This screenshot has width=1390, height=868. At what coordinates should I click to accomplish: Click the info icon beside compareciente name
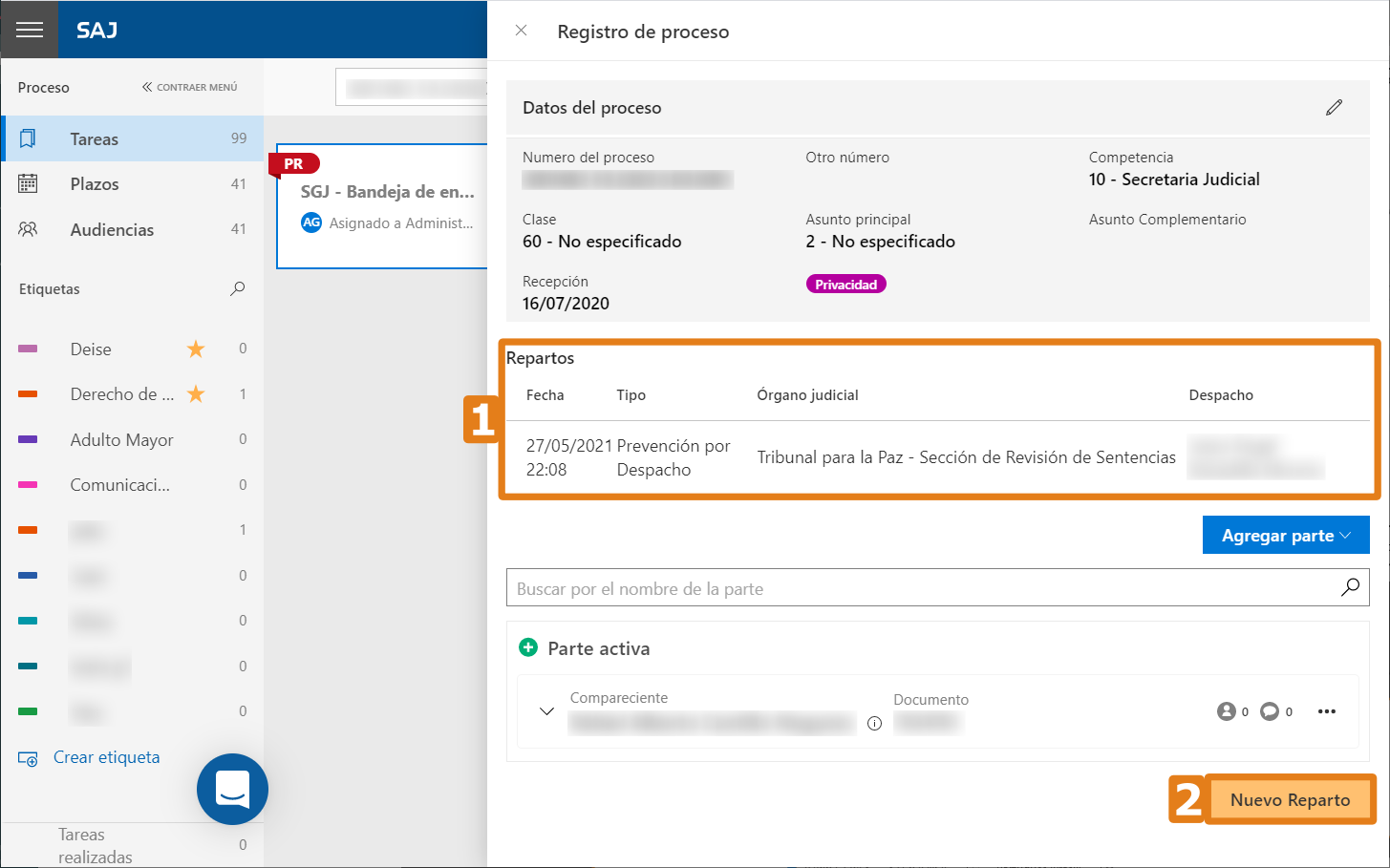(x=874, y=723)
